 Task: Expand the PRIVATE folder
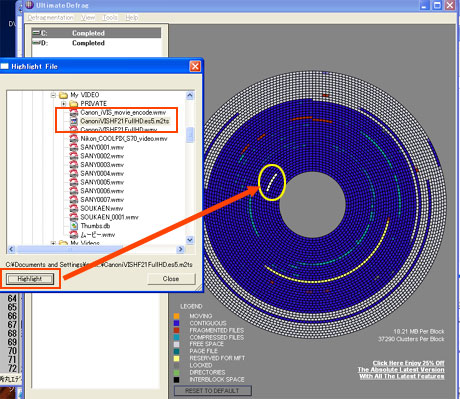click(x=64, y=104)
